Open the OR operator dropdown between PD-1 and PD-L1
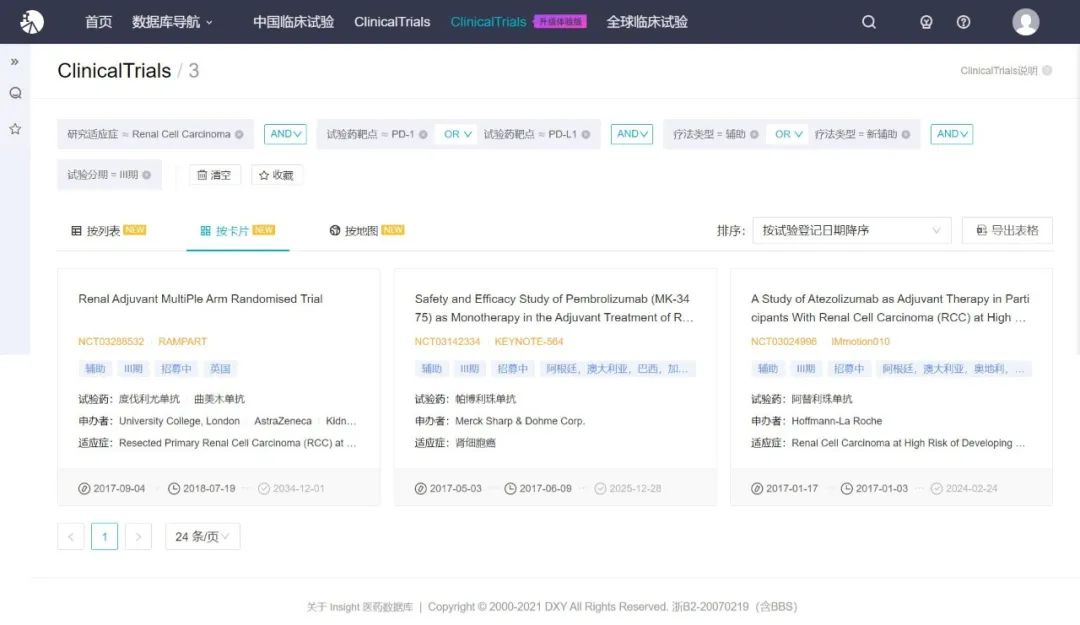The height and width of the screenshot is (625, 1080). pos(458,134)
